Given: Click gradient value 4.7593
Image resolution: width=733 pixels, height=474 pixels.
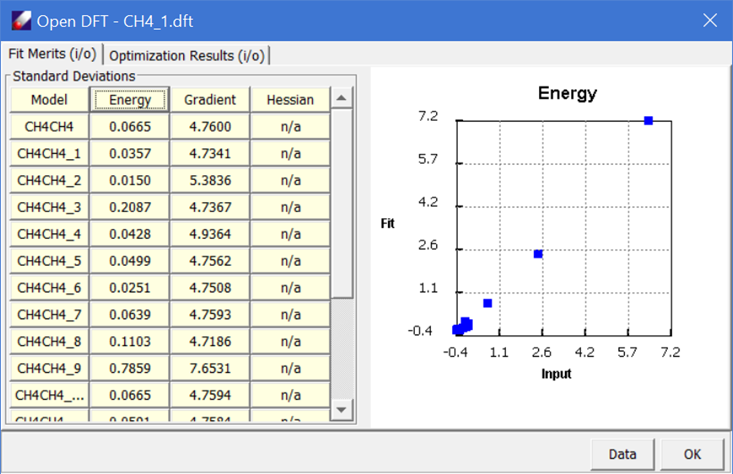Looking at the screenshot, I should (210, 315).
